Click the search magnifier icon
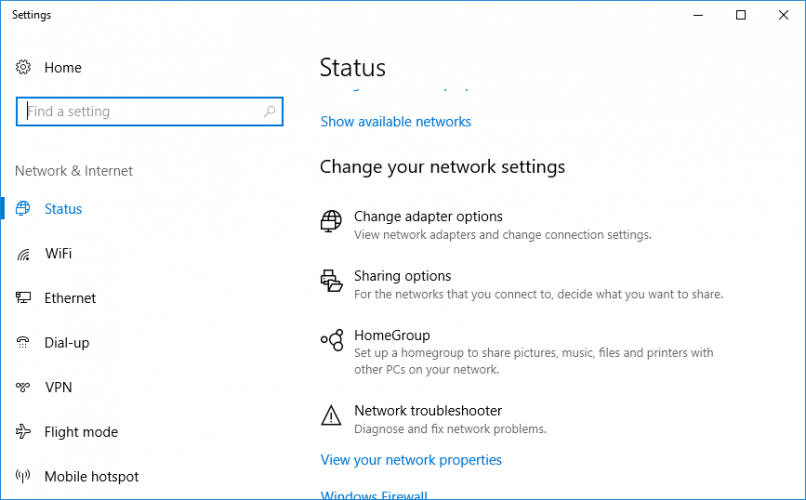This screenshot has height=500, width=806. tap(269, 112)
